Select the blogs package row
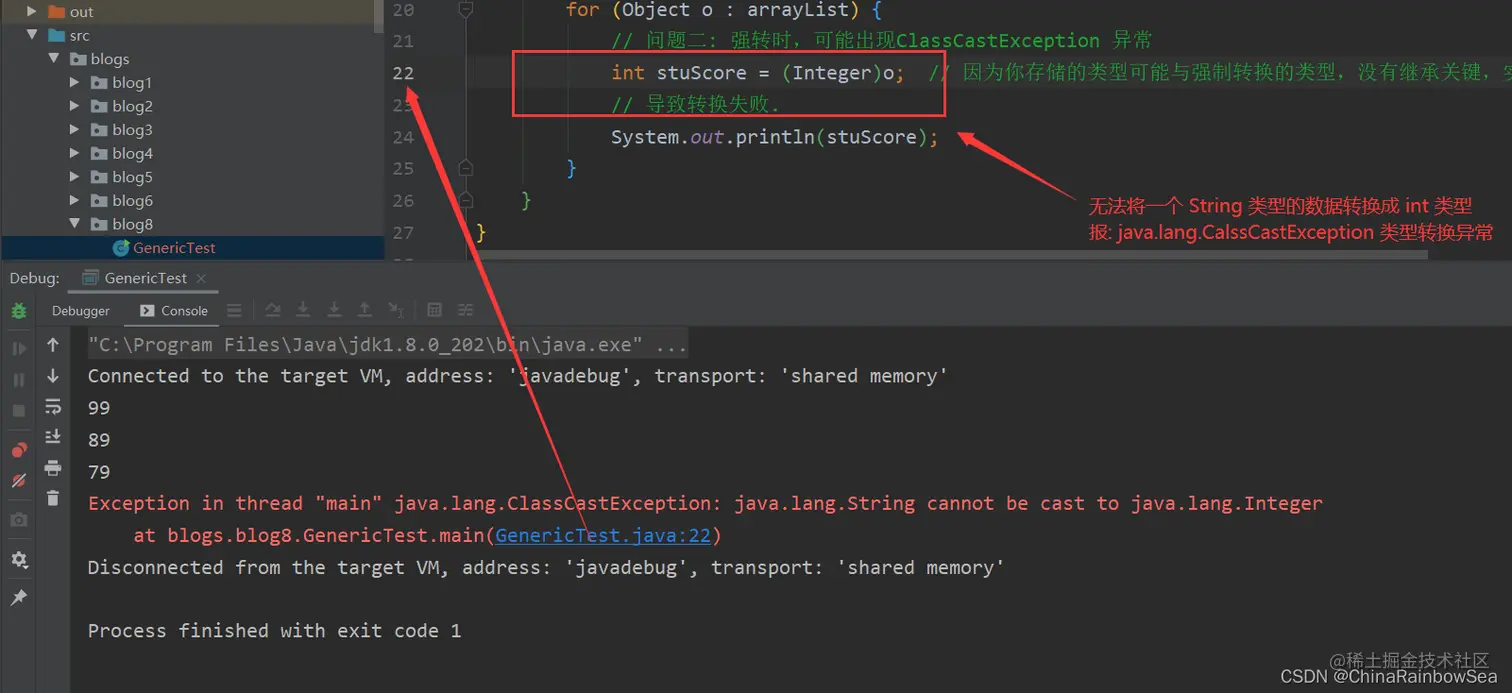The image size is (1512, 693). [x=192, y=59]
